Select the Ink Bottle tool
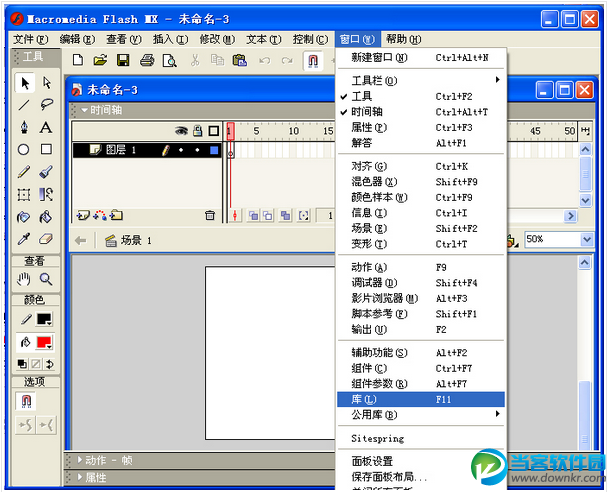The height and width of the screenshot is (492, 607). (24, 217)
